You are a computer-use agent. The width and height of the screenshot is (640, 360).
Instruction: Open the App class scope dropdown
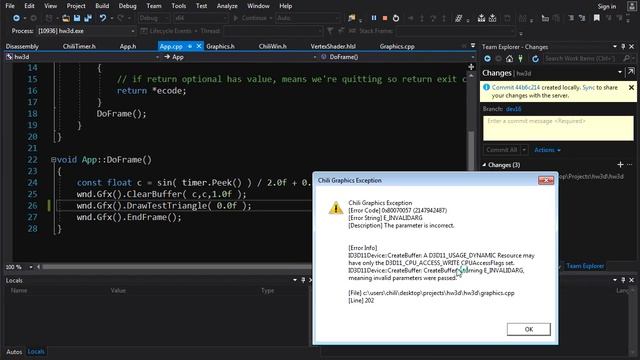(315, 57)
